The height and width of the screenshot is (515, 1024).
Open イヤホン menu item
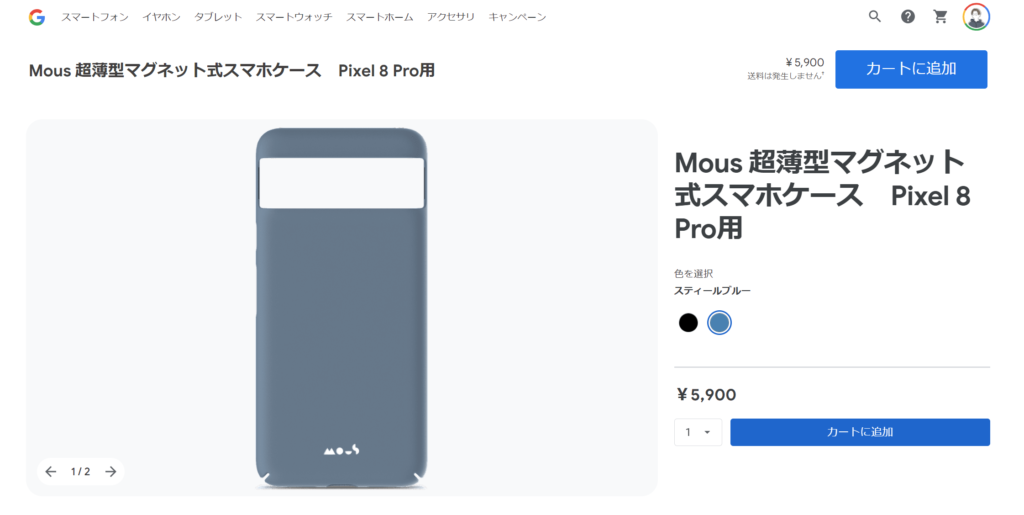162,18
